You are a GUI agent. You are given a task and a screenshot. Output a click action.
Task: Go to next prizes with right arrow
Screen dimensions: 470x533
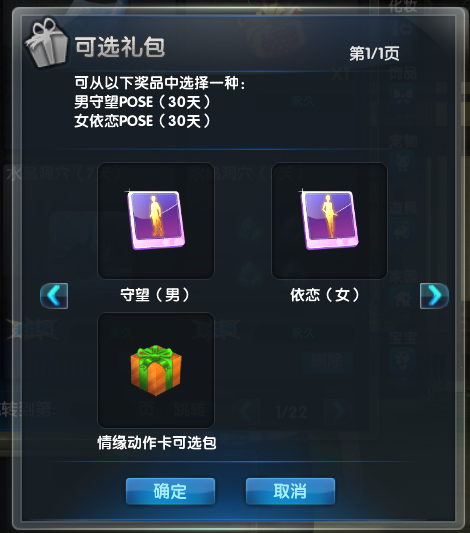434,296
